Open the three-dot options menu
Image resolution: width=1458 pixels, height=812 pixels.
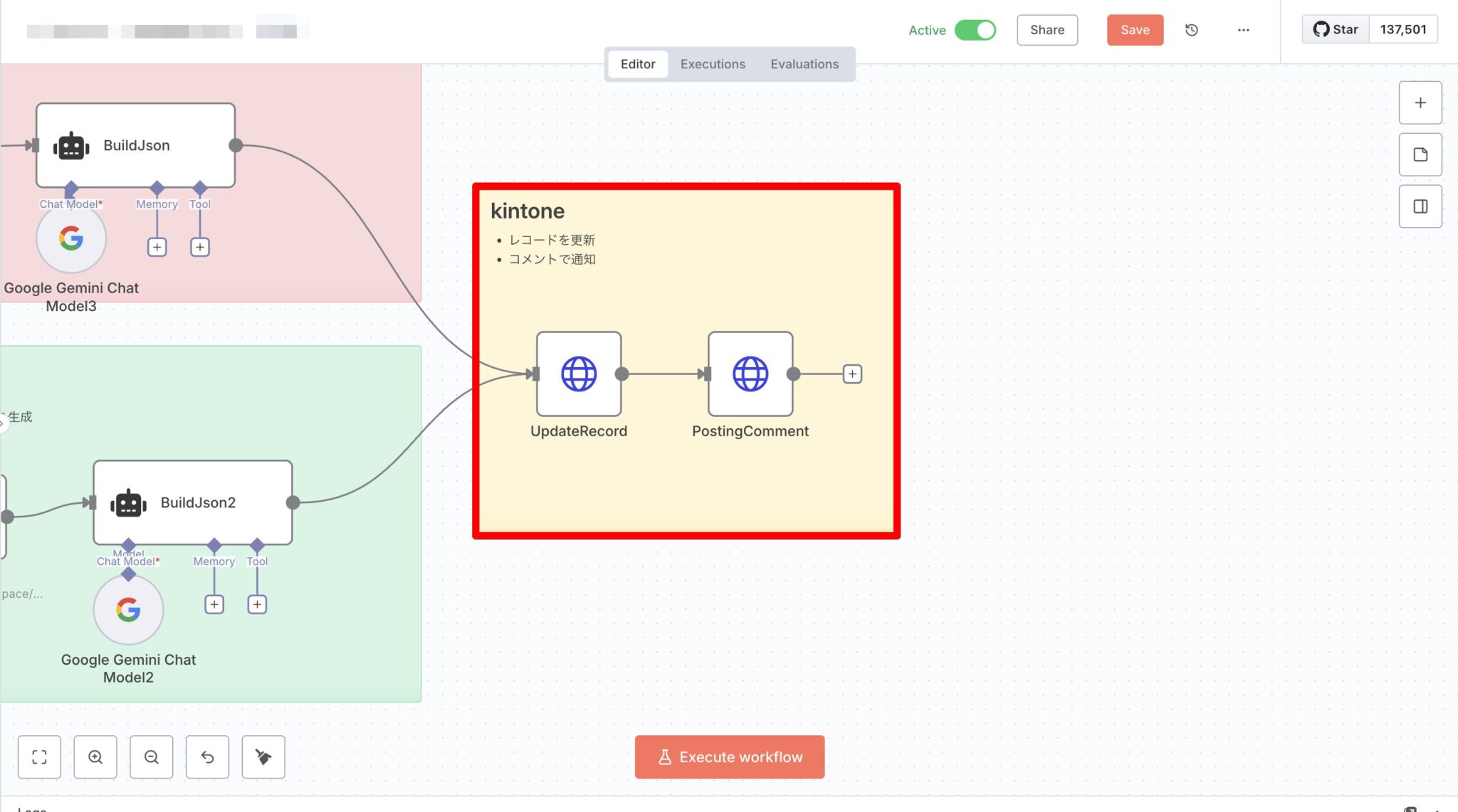click(1243, 30)
